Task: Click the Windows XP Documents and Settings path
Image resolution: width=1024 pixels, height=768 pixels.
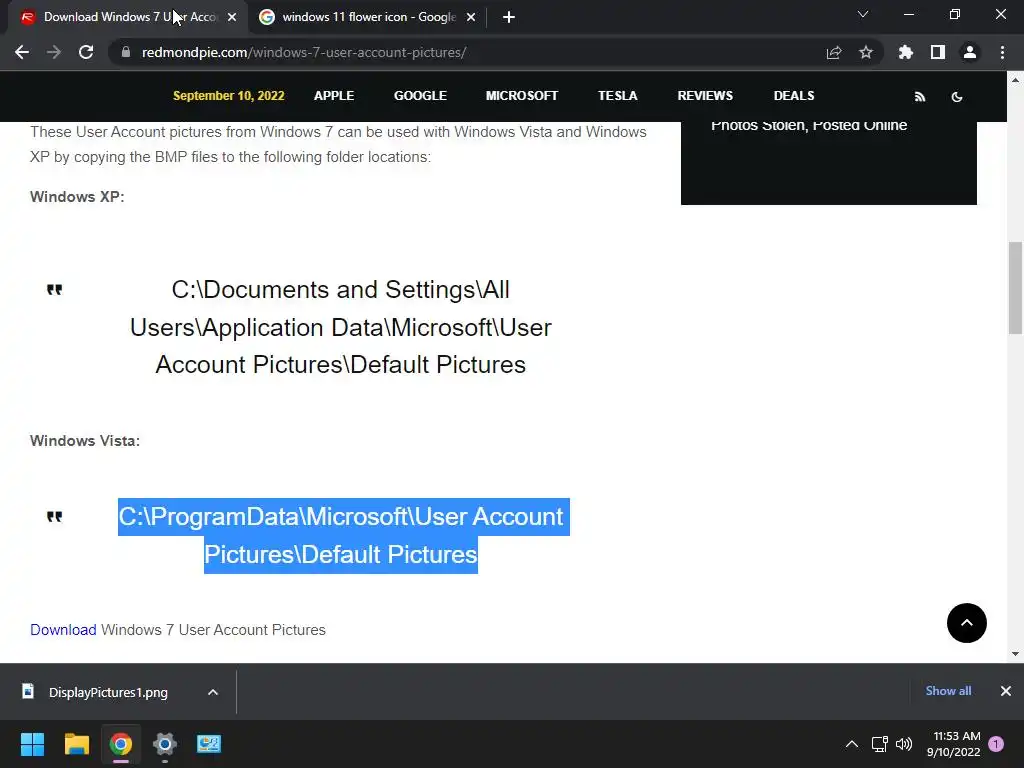Action: coord(341,327)
